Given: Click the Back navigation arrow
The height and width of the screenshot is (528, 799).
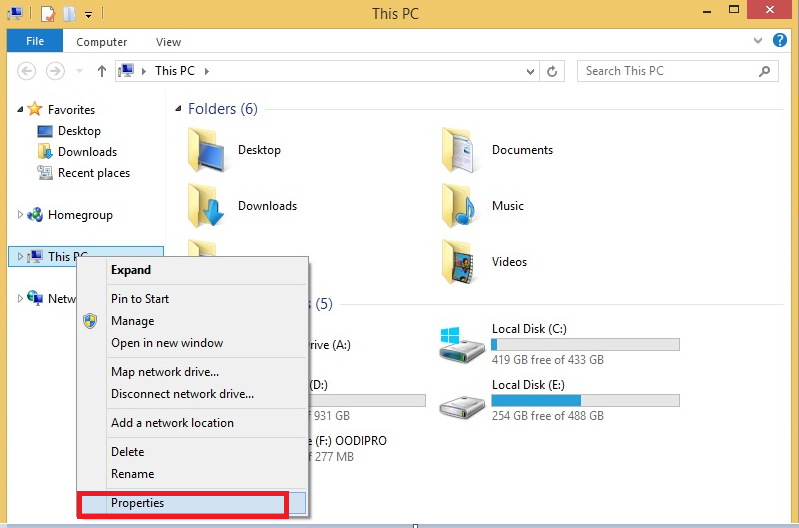Looking at the screenshot, I should pos(26,71).
